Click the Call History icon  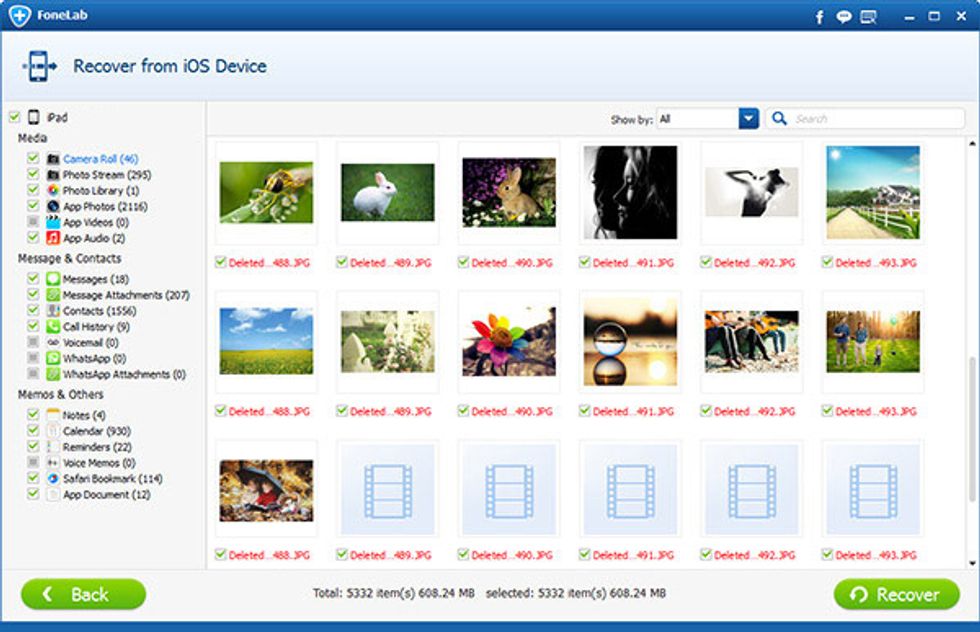click(x=53, y=327)
